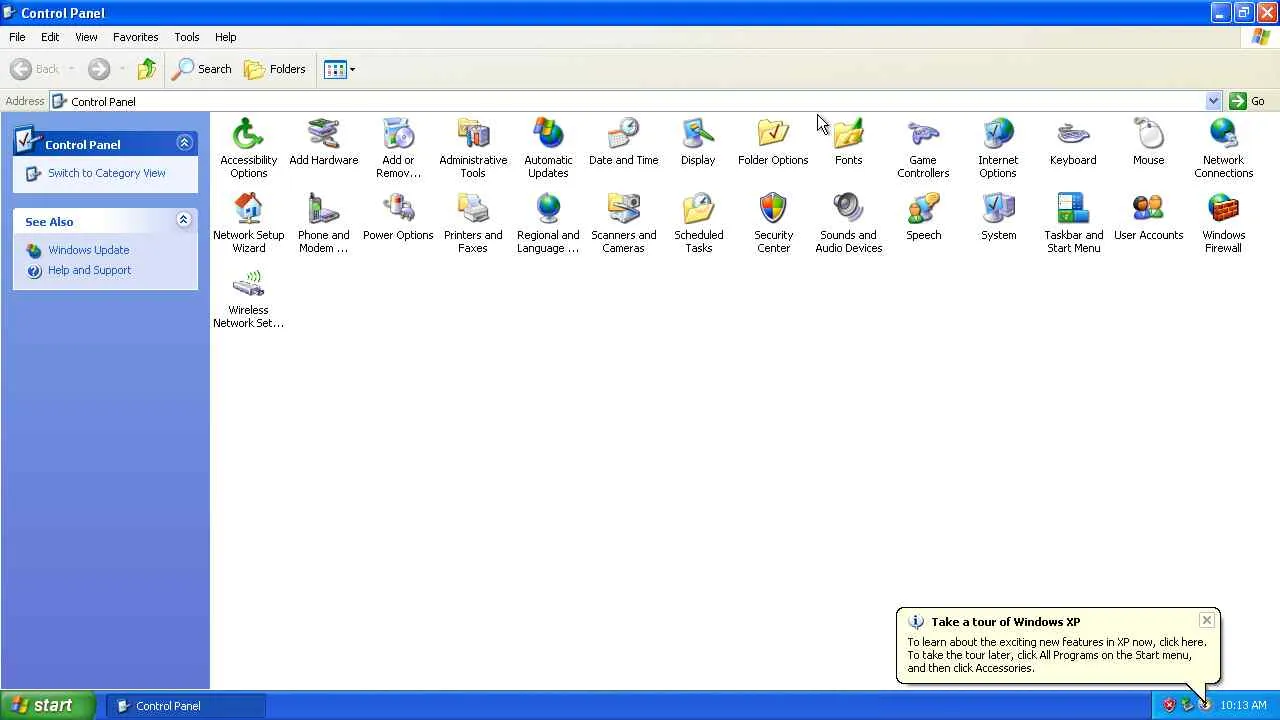
Task: Select the Scheduled Tasks icon
Action: point(698,222)
